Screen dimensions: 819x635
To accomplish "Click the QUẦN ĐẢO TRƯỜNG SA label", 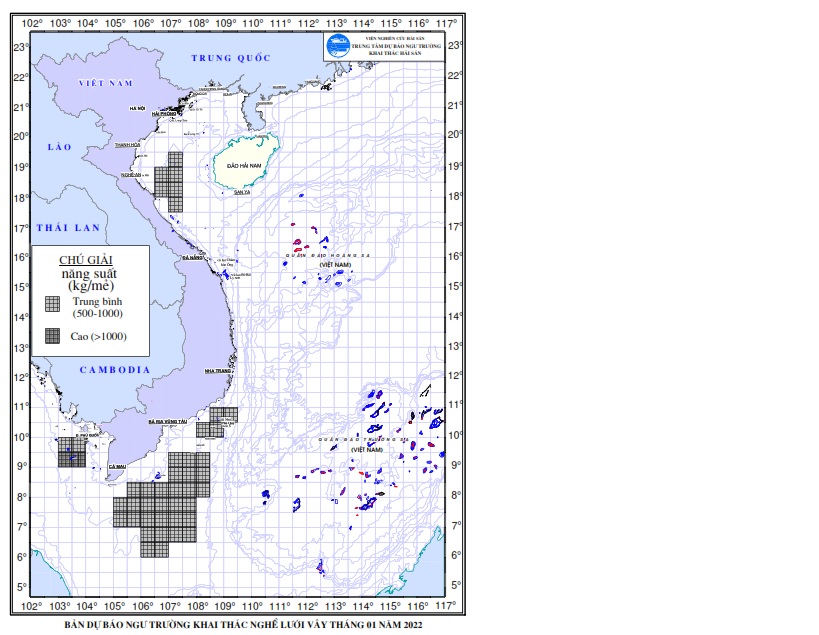I will (x=364, y=440).
